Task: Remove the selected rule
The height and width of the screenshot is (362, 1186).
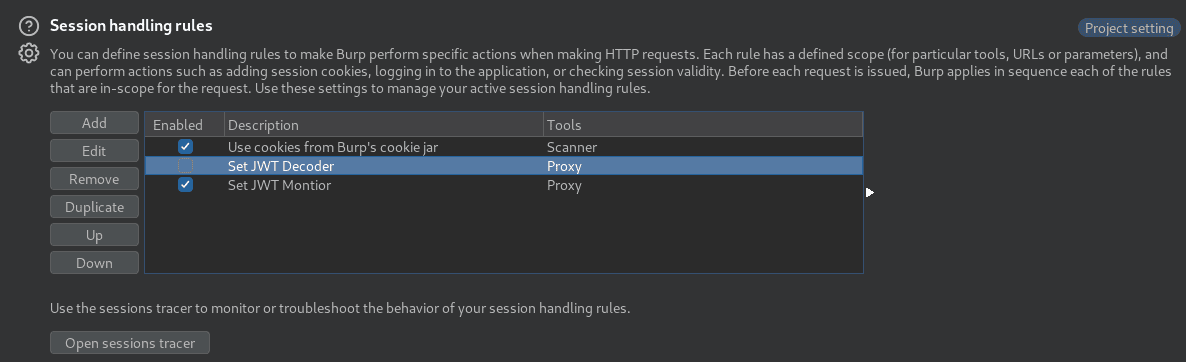Action: point(95,179)
